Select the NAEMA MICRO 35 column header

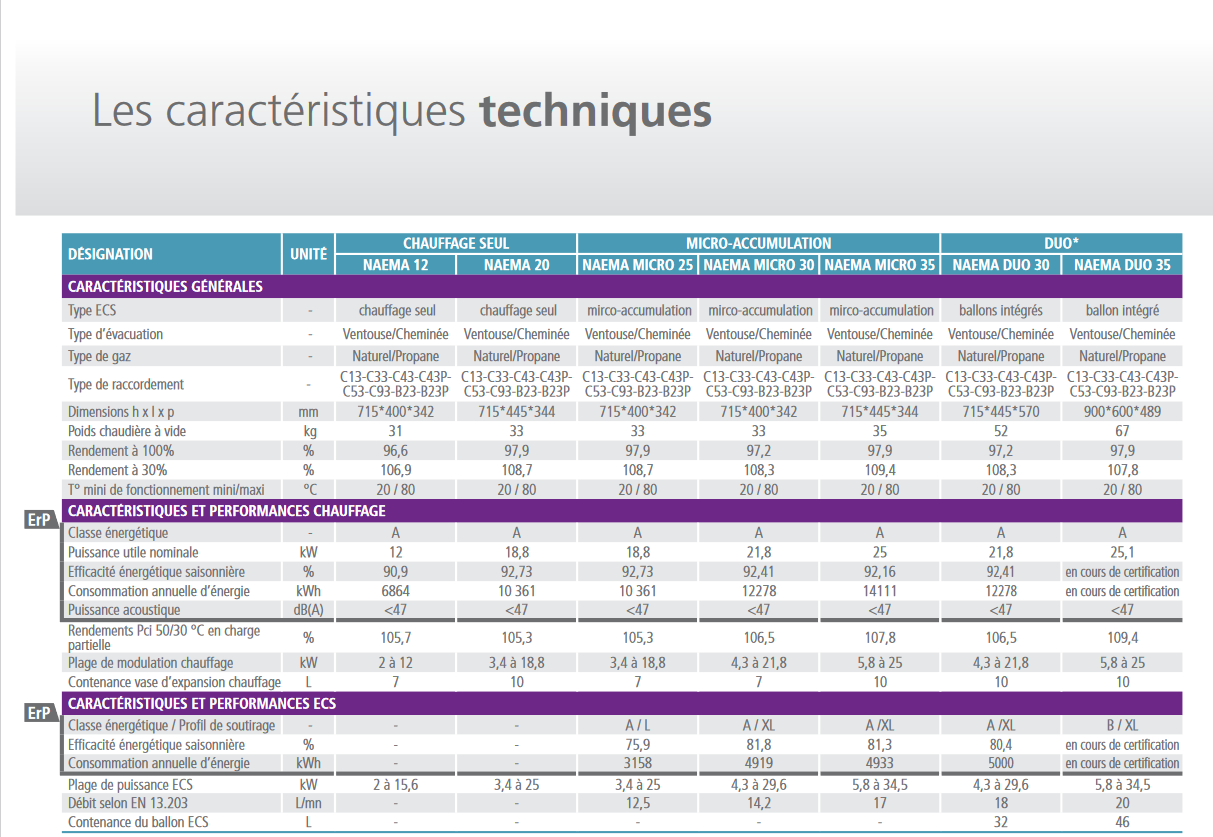coord(880,265)
